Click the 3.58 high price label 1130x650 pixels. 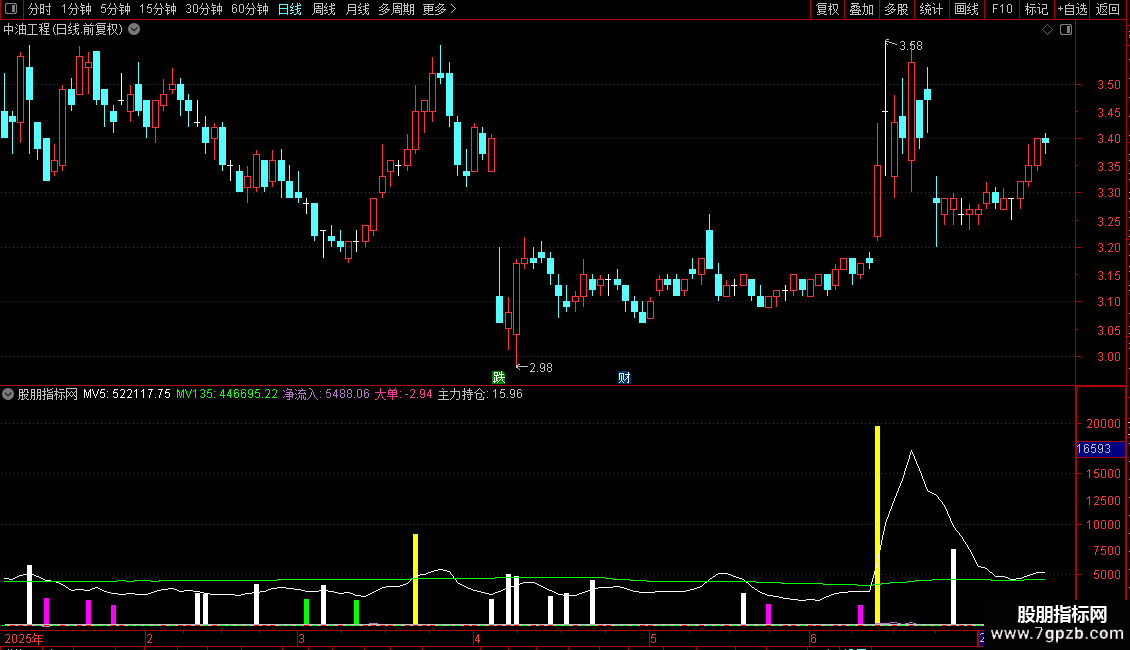[911, 46]
